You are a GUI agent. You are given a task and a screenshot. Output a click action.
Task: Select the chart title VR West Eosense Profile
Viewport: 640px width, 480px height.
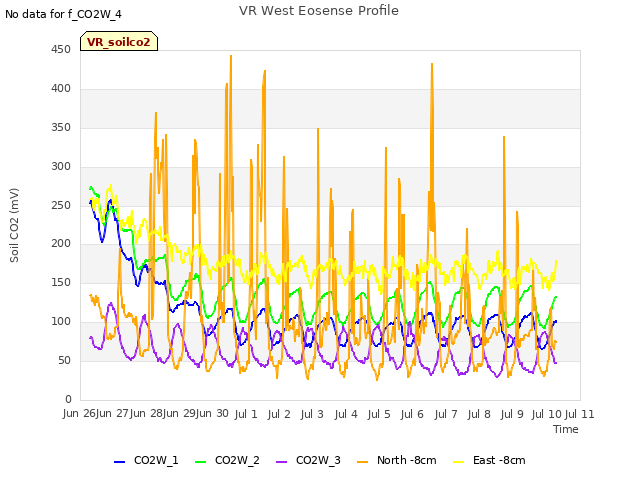tap(319, 11)
